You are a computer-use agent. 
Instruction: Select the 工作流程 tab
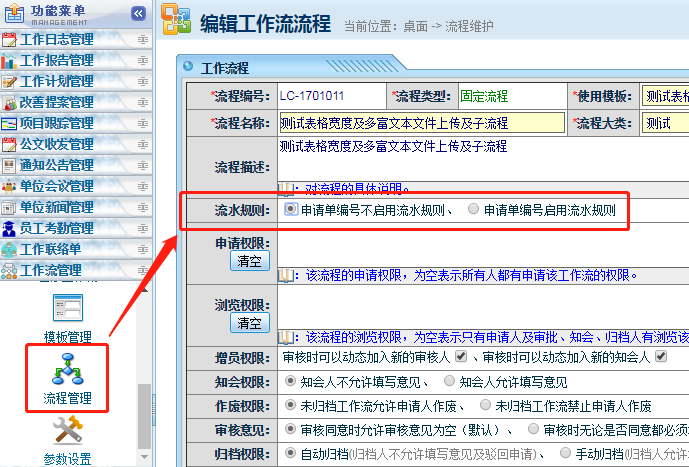(x=225, y=68)
